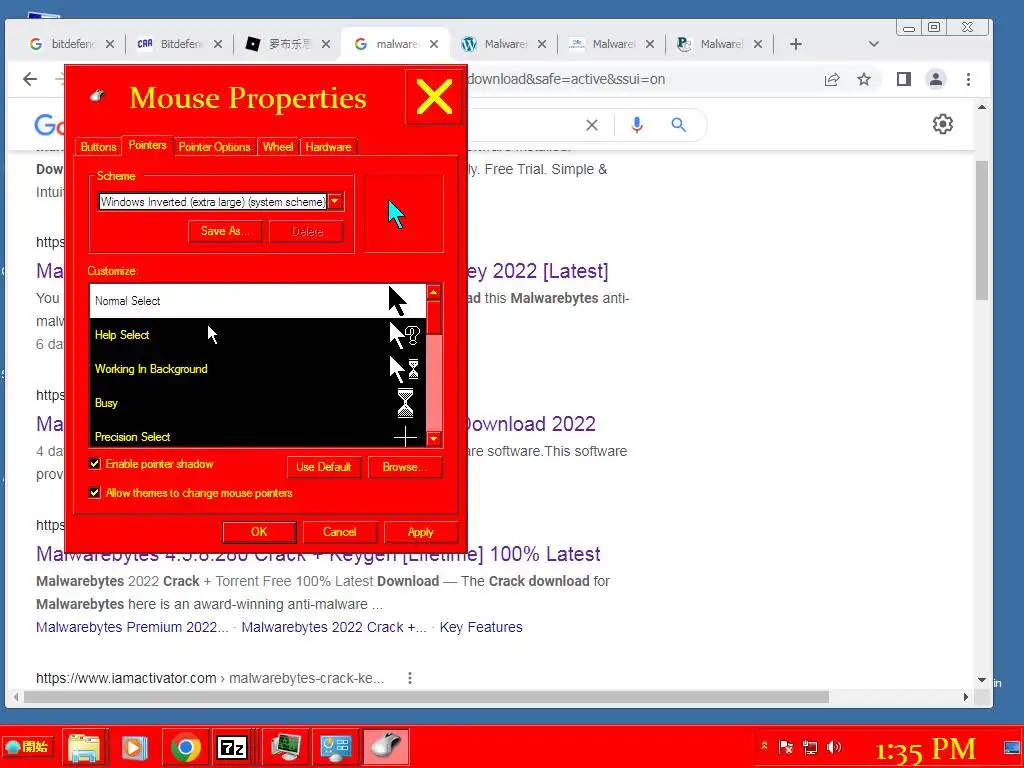
Task: Click Chrome page vertical scrollbar thumb
Action: pyautogui.click(x=982, y=229)
